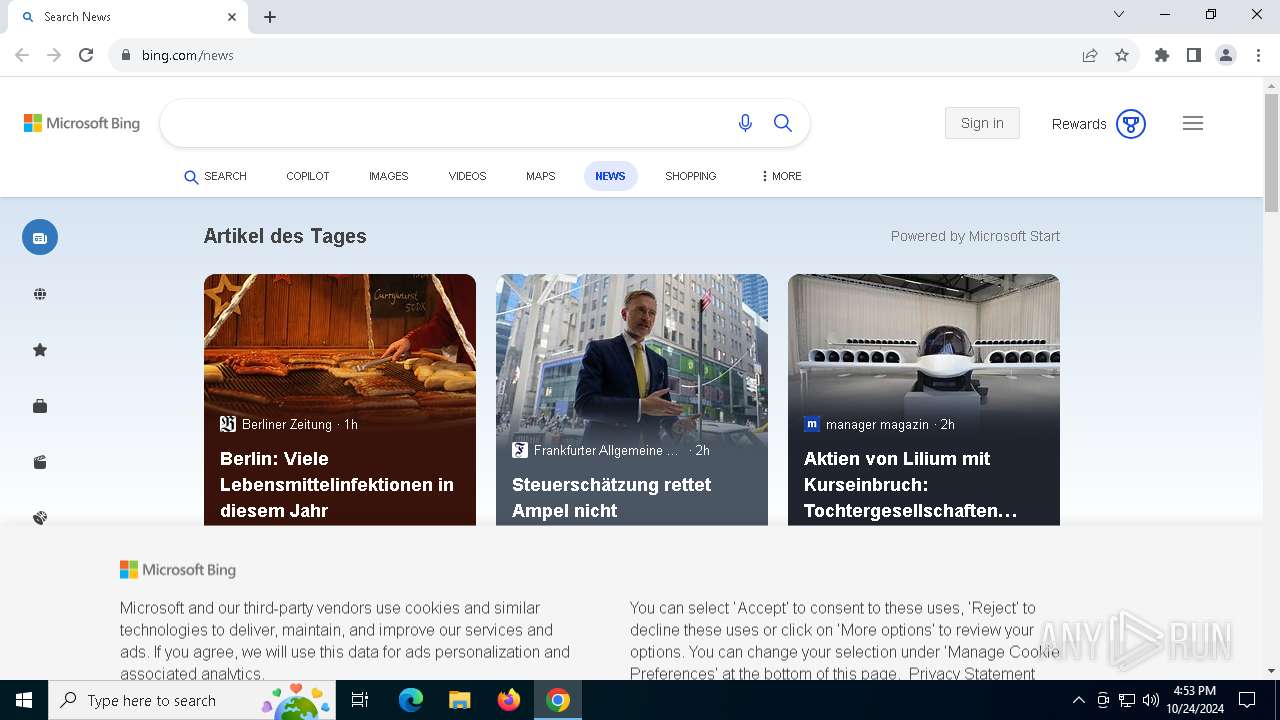Open the Rewards trophy icon

pos(1131,124)
